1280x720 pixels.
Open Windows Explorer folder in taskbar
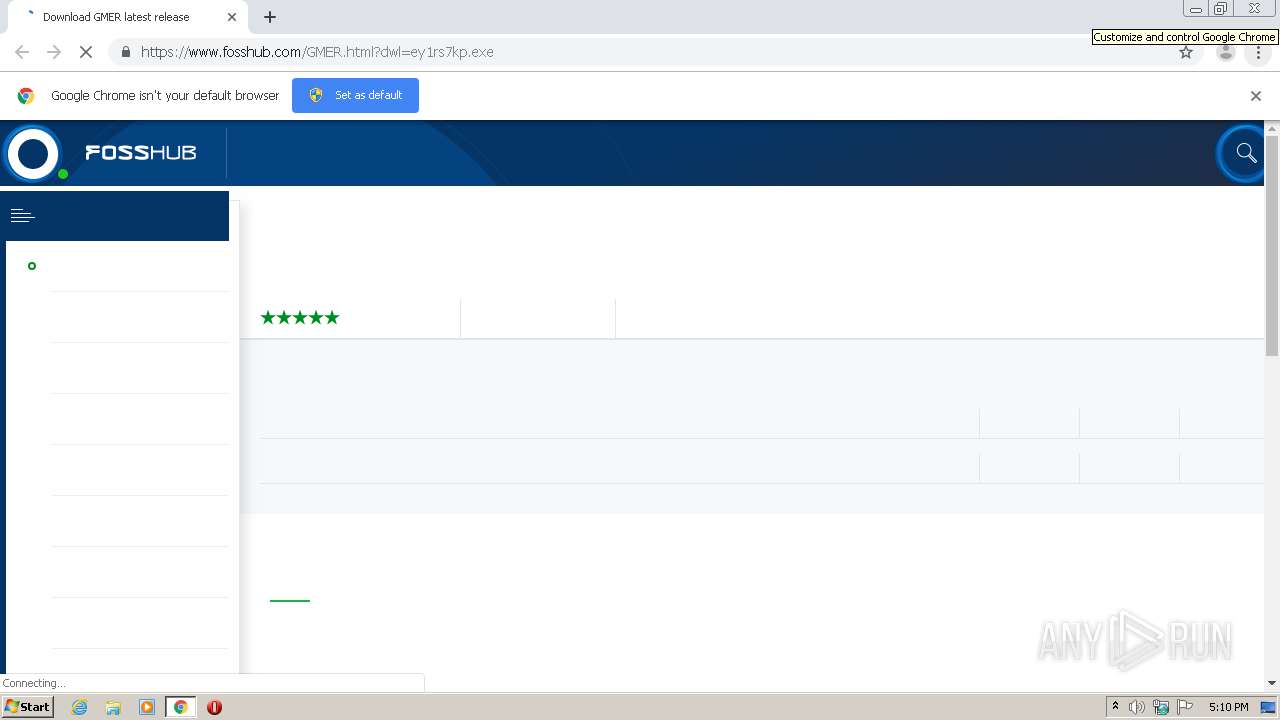113,707
